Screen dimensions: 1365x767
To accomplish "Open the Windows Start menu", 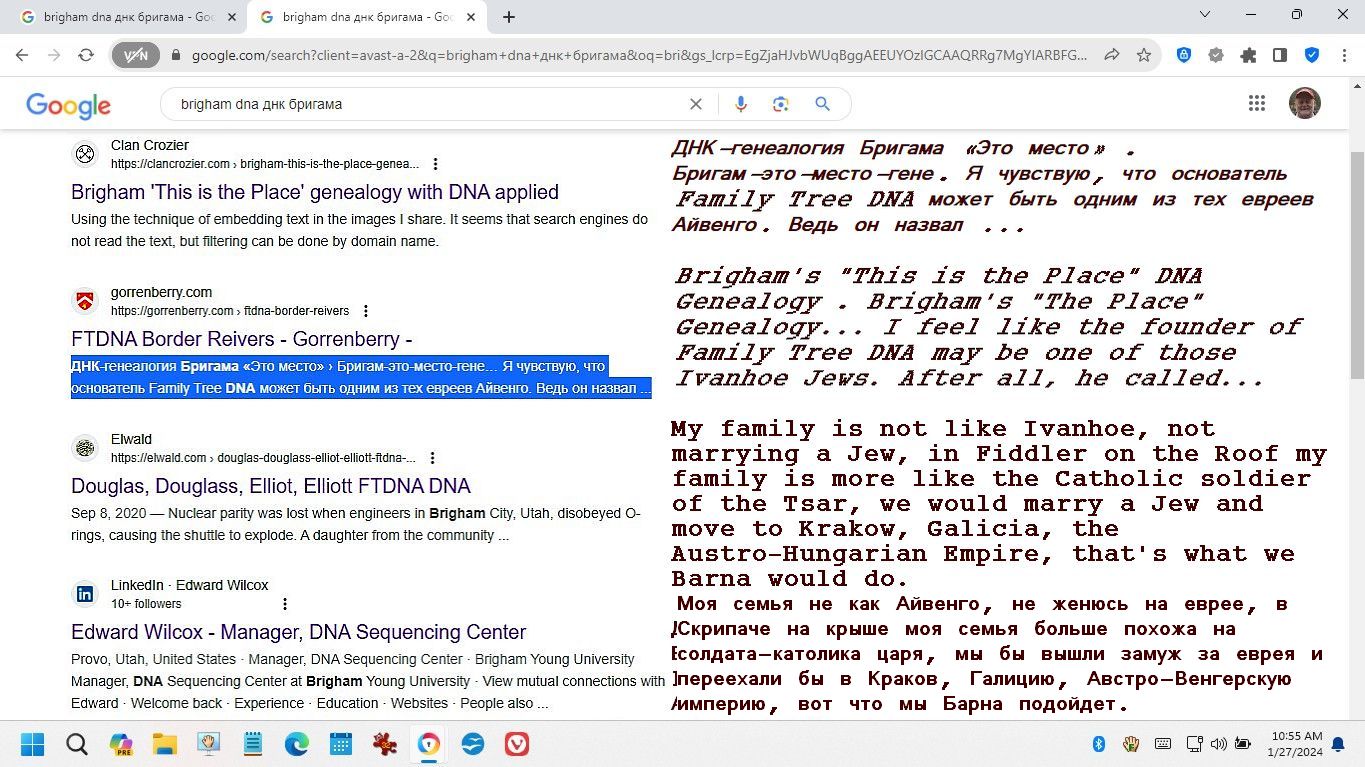I will [33, 744].
